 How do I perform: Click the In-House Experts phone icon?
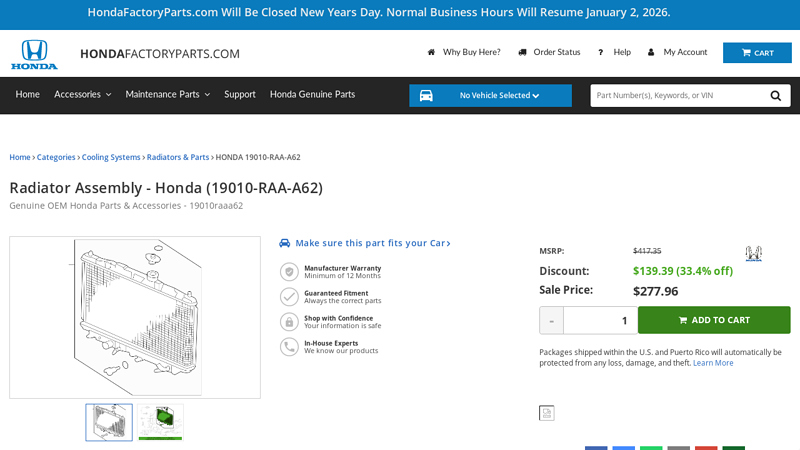point(289,346)
